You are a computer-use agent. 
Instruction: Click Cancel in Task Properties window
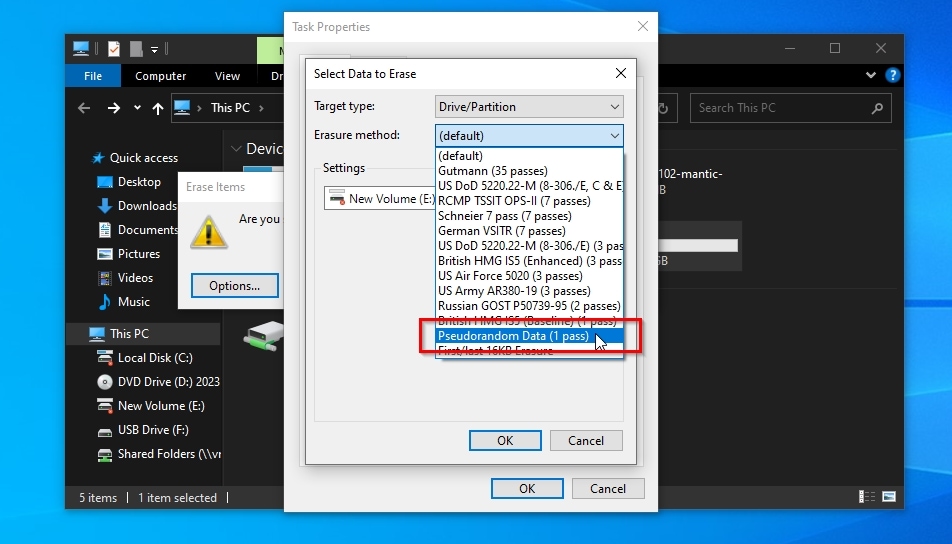click(x=608, y=489)
